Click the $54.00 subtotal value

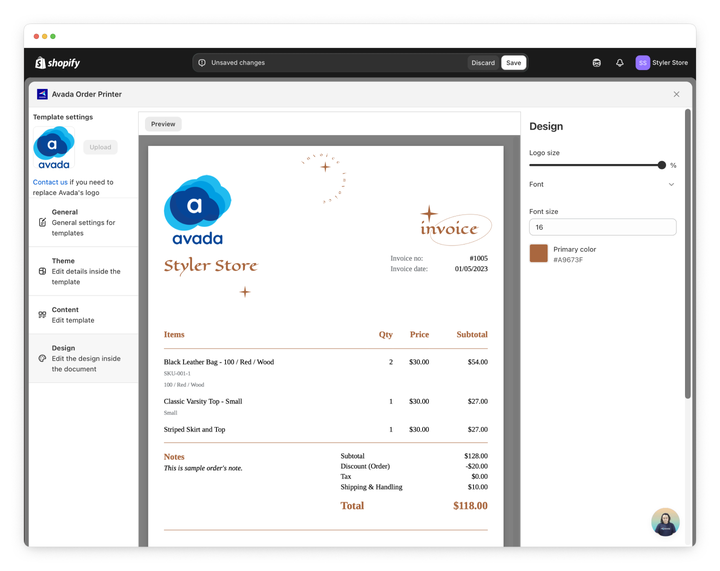478,362
